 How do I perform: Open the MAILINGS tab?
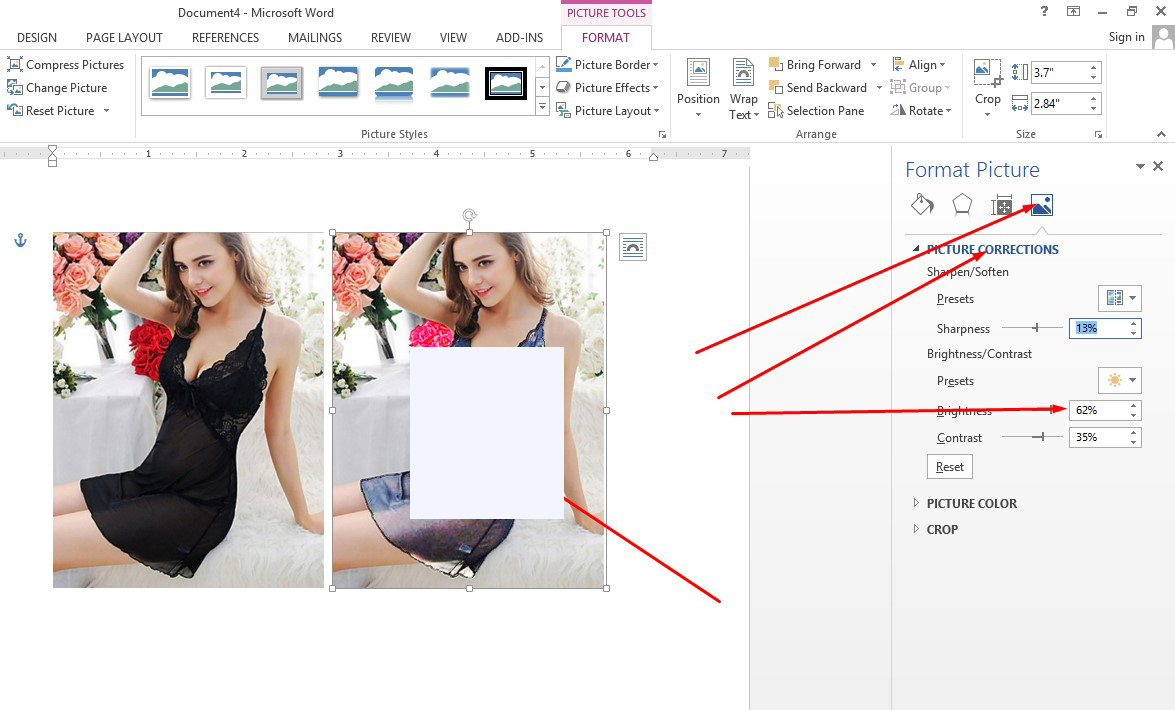pyautogui.click(x=315, y=37)
